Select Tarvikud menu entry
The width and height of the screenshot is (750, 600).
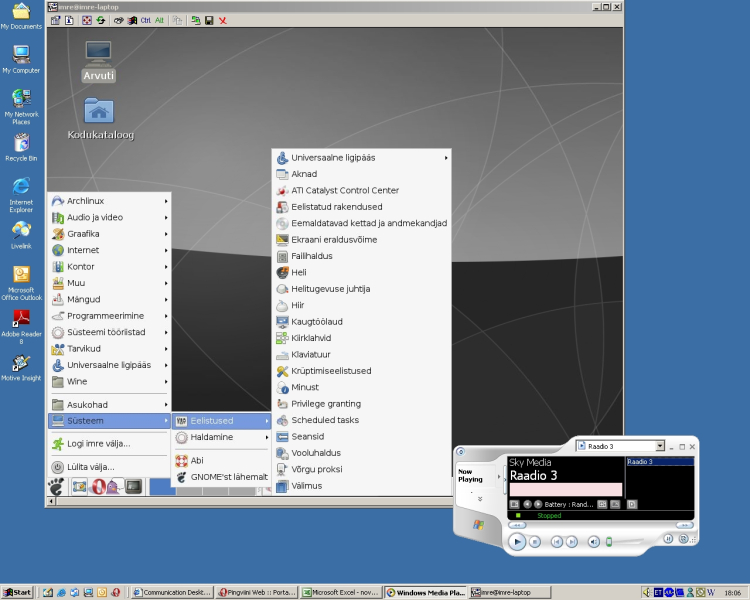(110, 348)
